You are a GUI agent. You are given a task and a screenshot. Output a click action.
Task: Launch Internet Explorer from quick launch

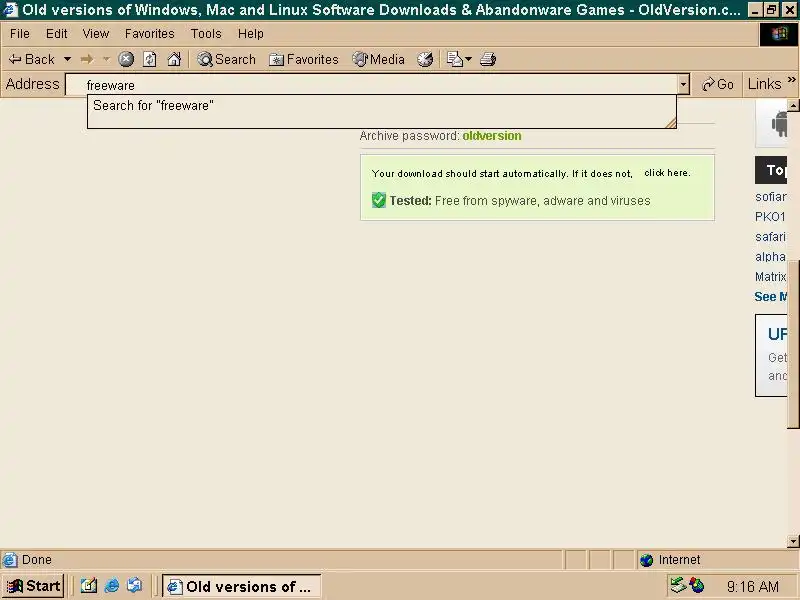pos(112,586)
